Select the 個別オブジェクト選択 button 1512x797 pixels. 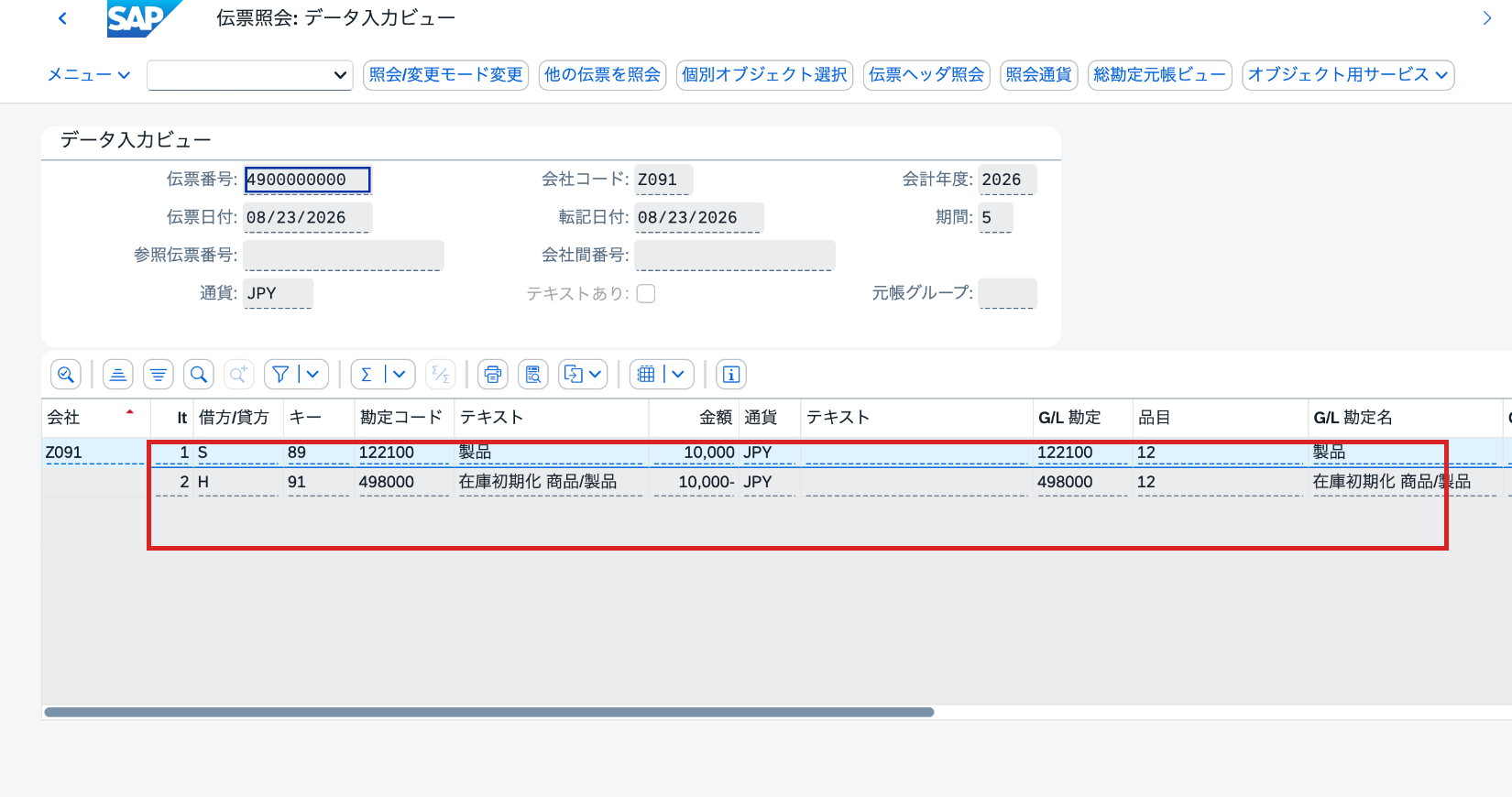click(764, 75)
